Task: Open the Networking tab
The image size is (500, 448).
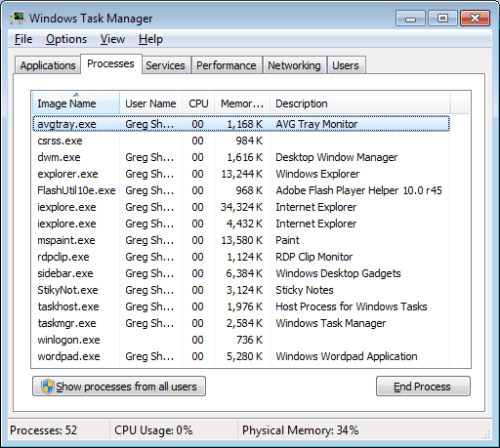Action: coord(294,65)
